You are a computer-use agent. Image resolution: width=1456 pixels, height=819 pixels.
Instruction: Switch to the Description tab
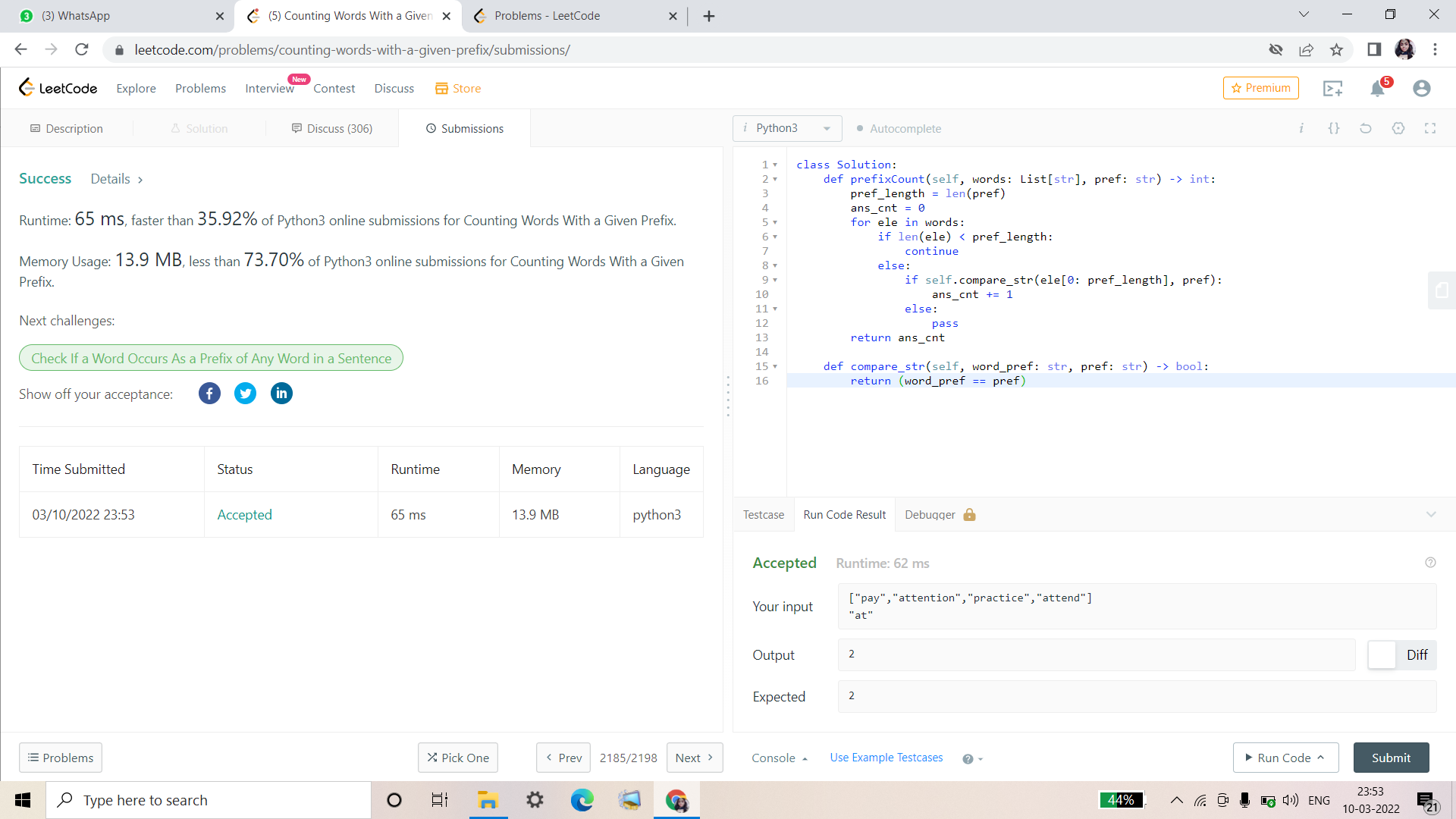[x=67, y=128]
